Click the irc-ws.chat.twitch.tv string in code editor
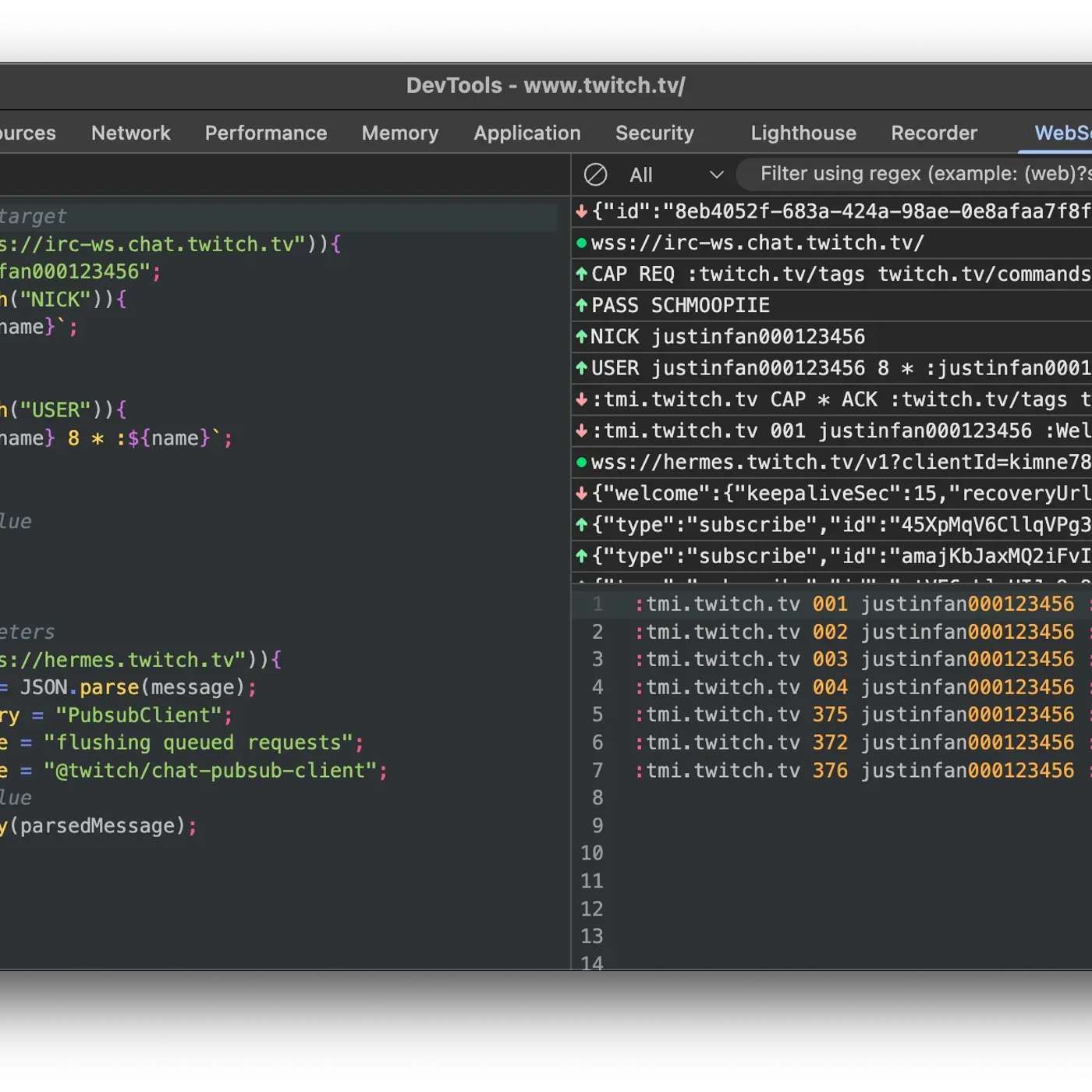Screen dimensions: 1092x1092 (x=153, y=245)
